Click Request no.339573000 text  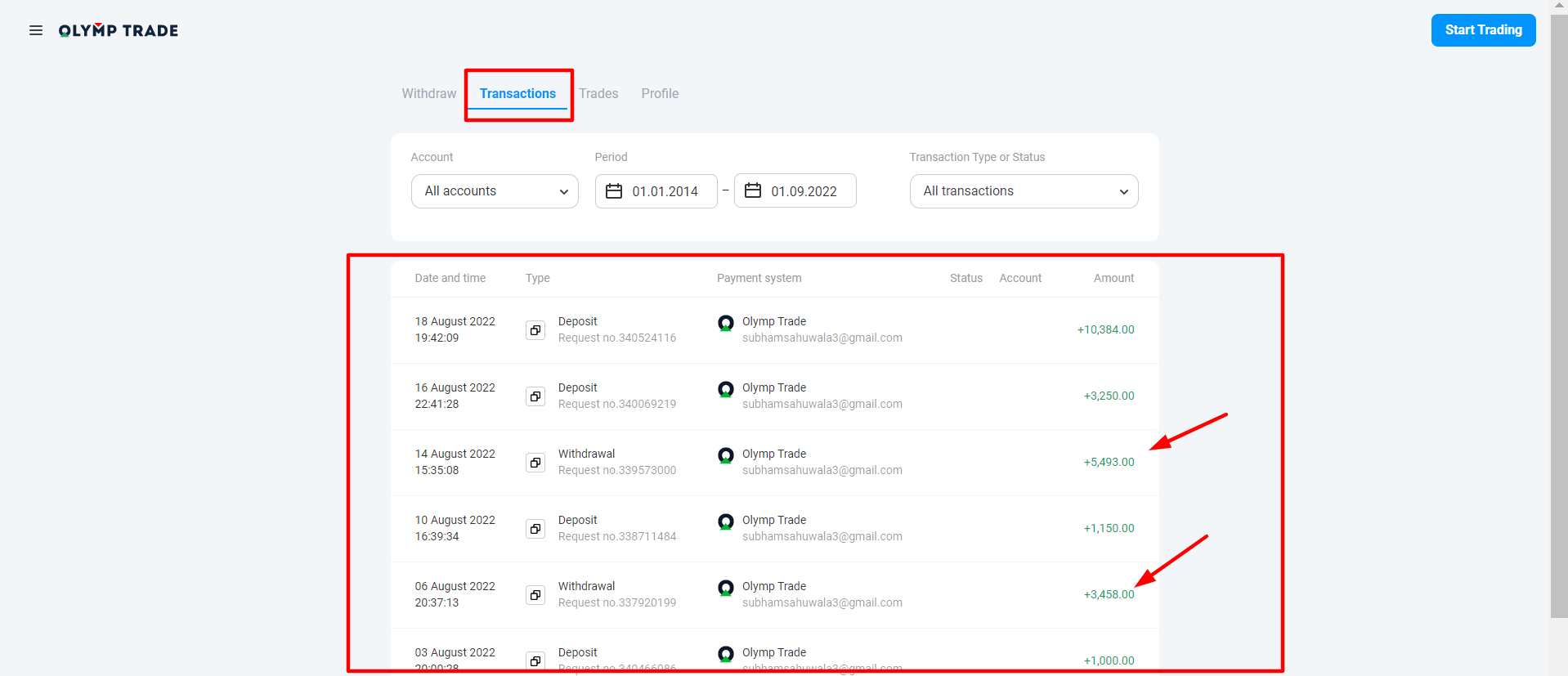[617, 470]
